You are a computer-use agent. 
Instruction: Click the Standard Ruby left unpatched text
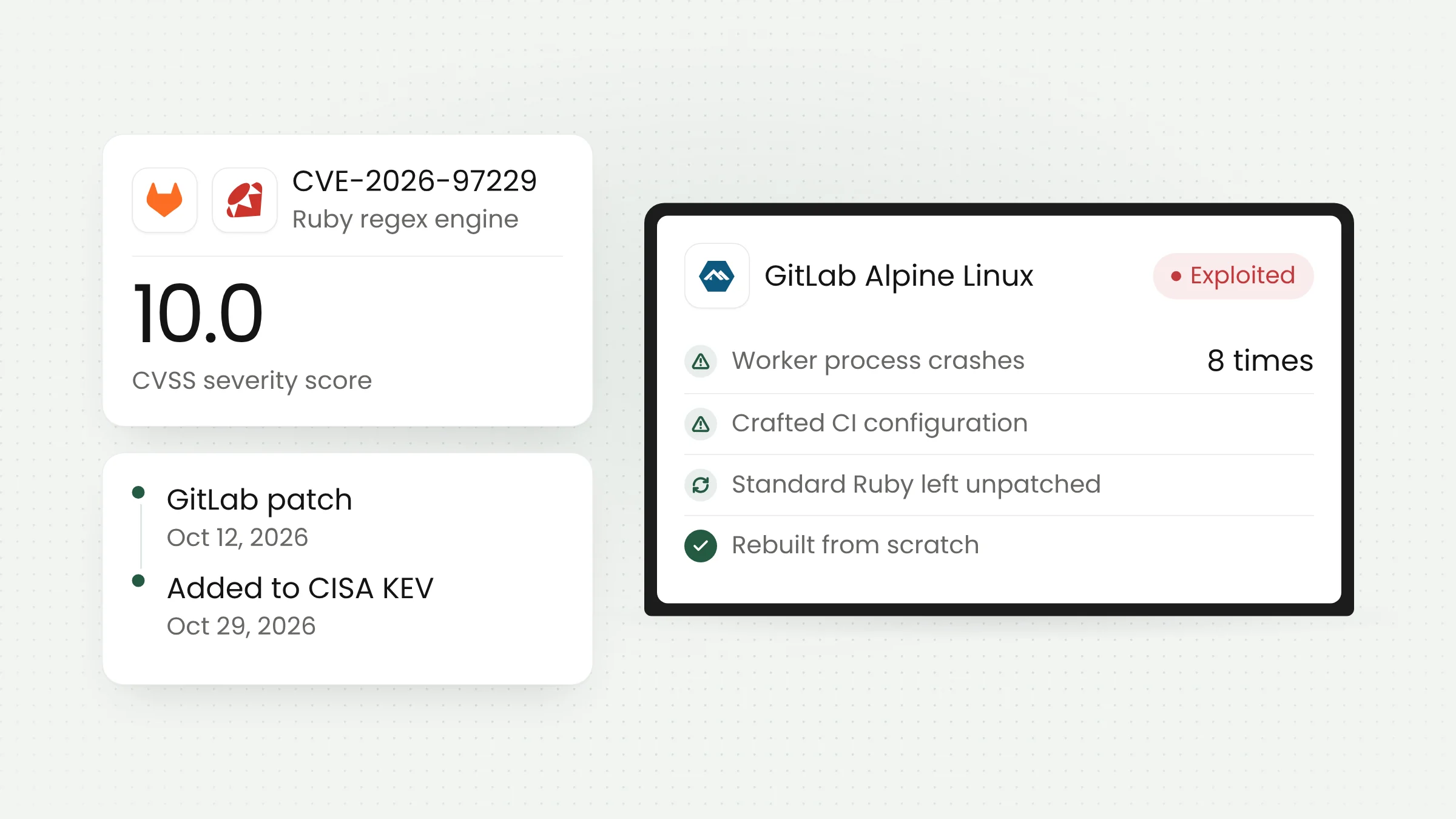tap(916, 485)
